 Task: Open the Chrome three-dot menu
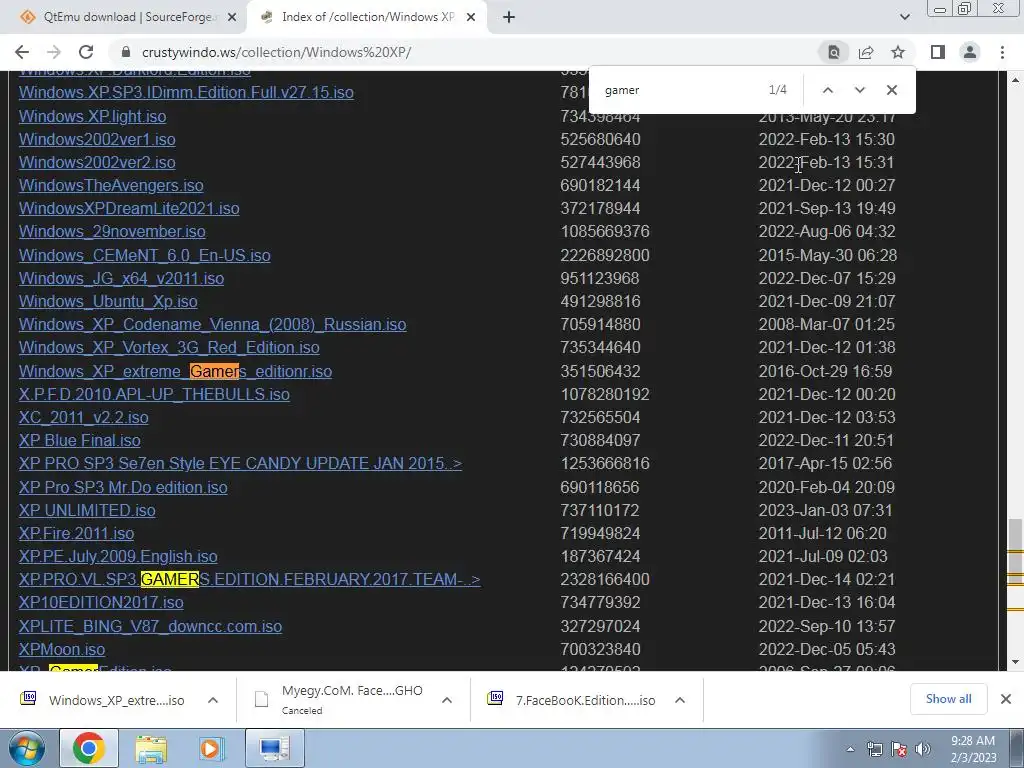pos(1002,52)
